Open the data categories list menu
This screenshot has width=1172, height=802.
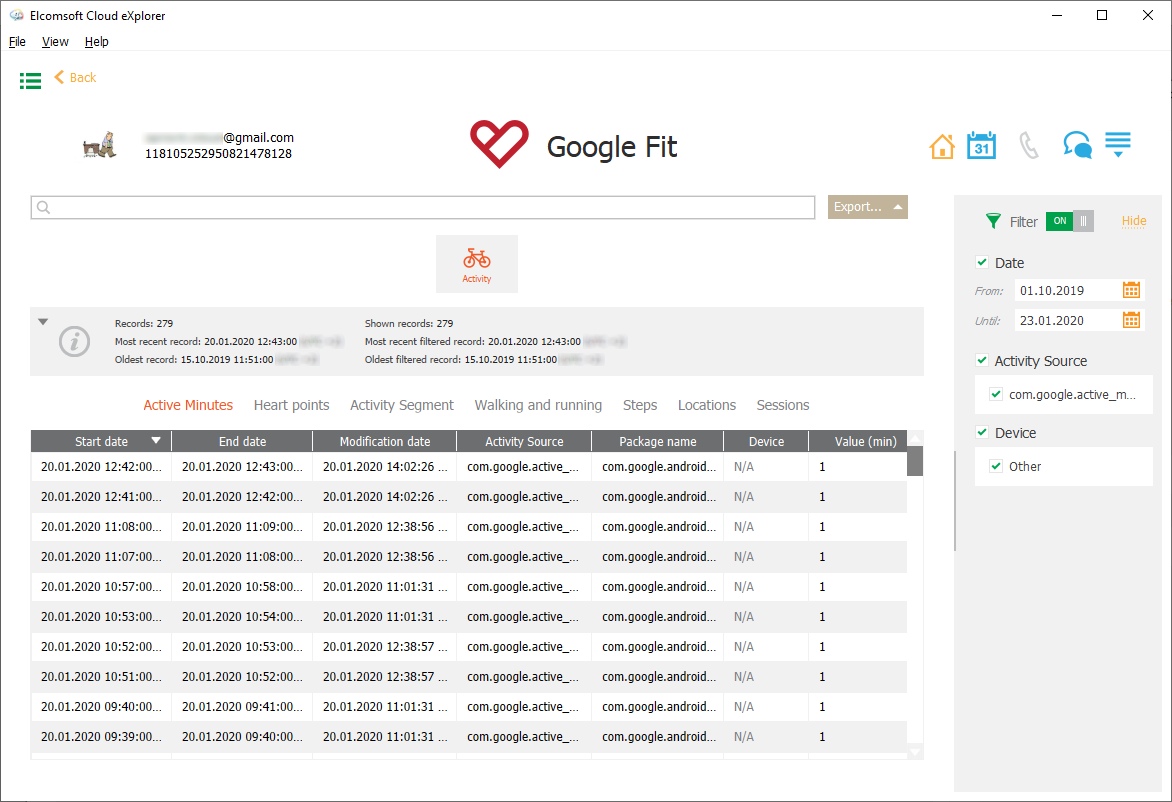[x=30, y=81]
